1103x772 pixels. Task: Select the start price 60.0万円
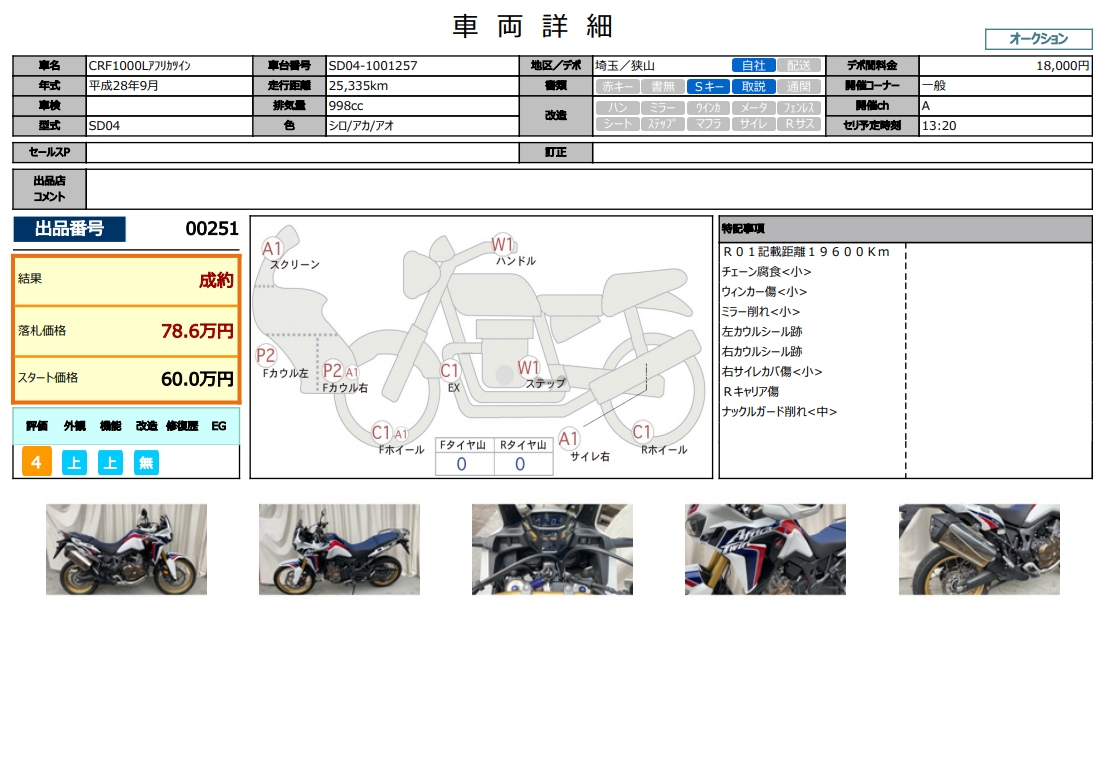point(197,379)
